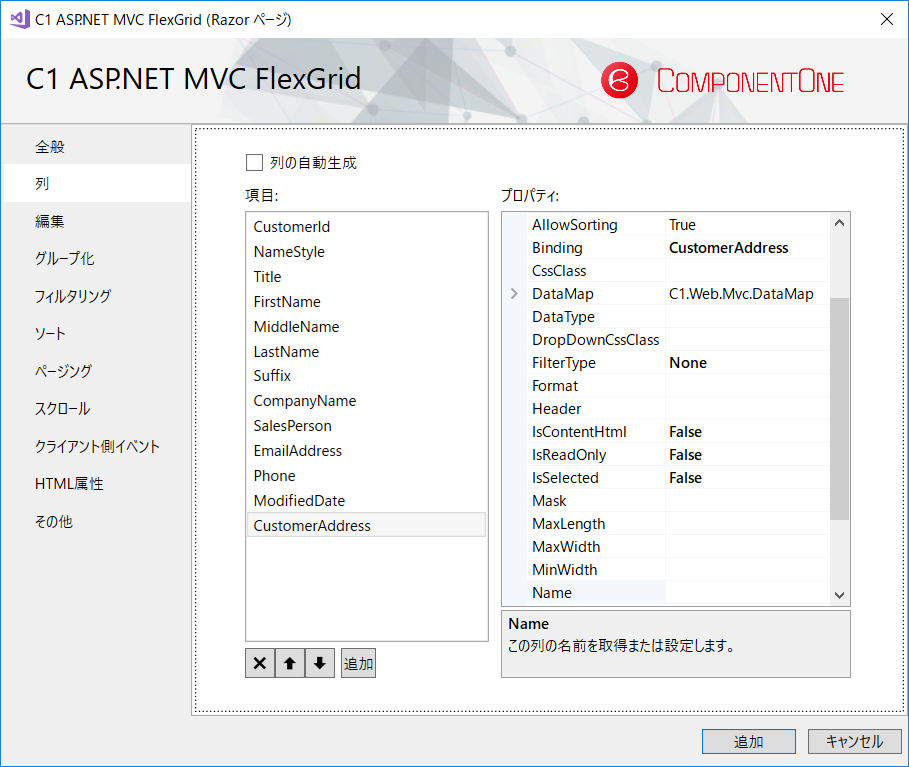Click the AllowSorting value True
909x767 pixels.
pos(747,224)
